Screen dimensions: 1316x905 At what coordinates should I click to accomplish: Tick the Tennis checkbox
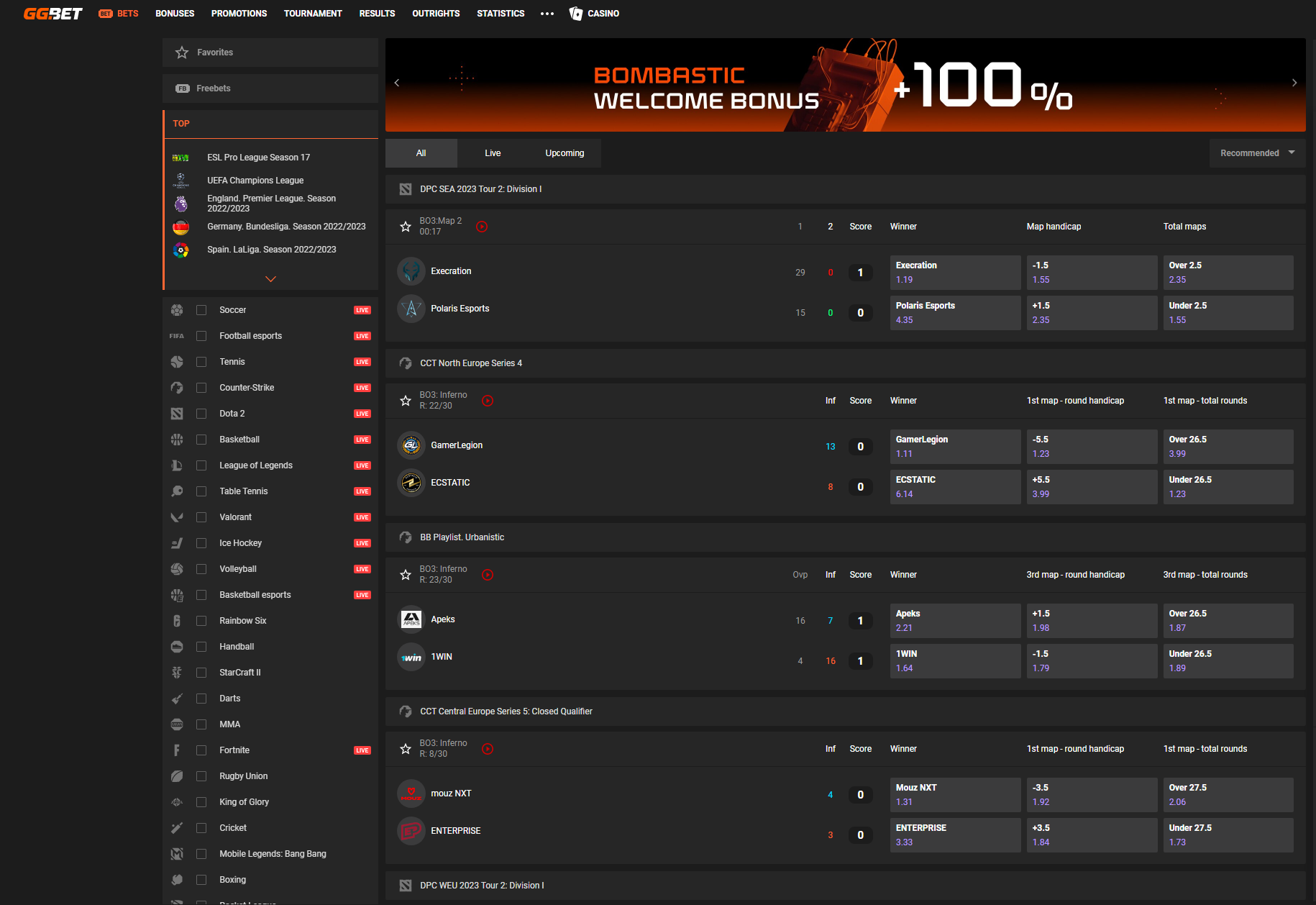201,362
